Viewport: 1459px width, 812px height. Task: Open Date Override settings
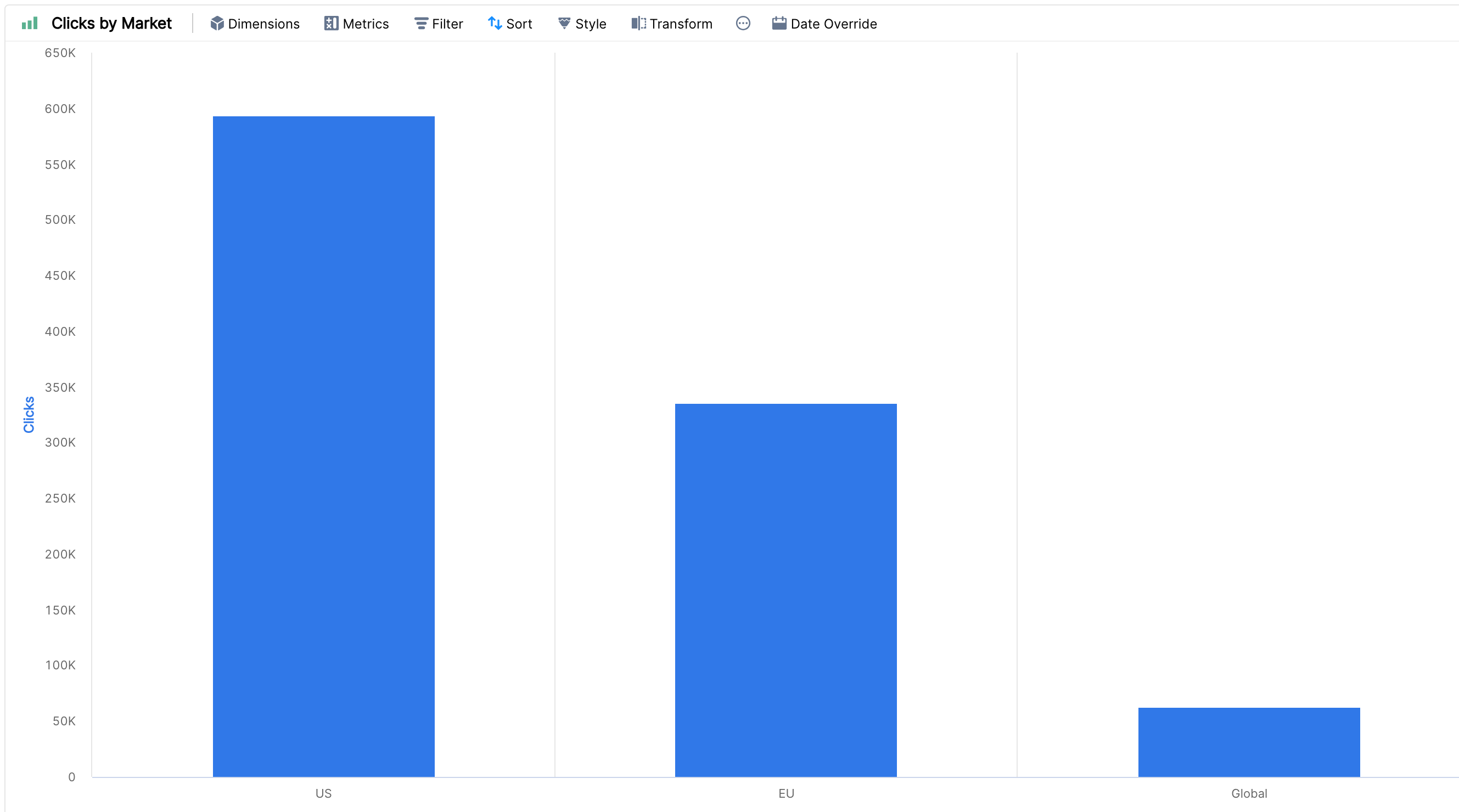(x=824, y=24)
